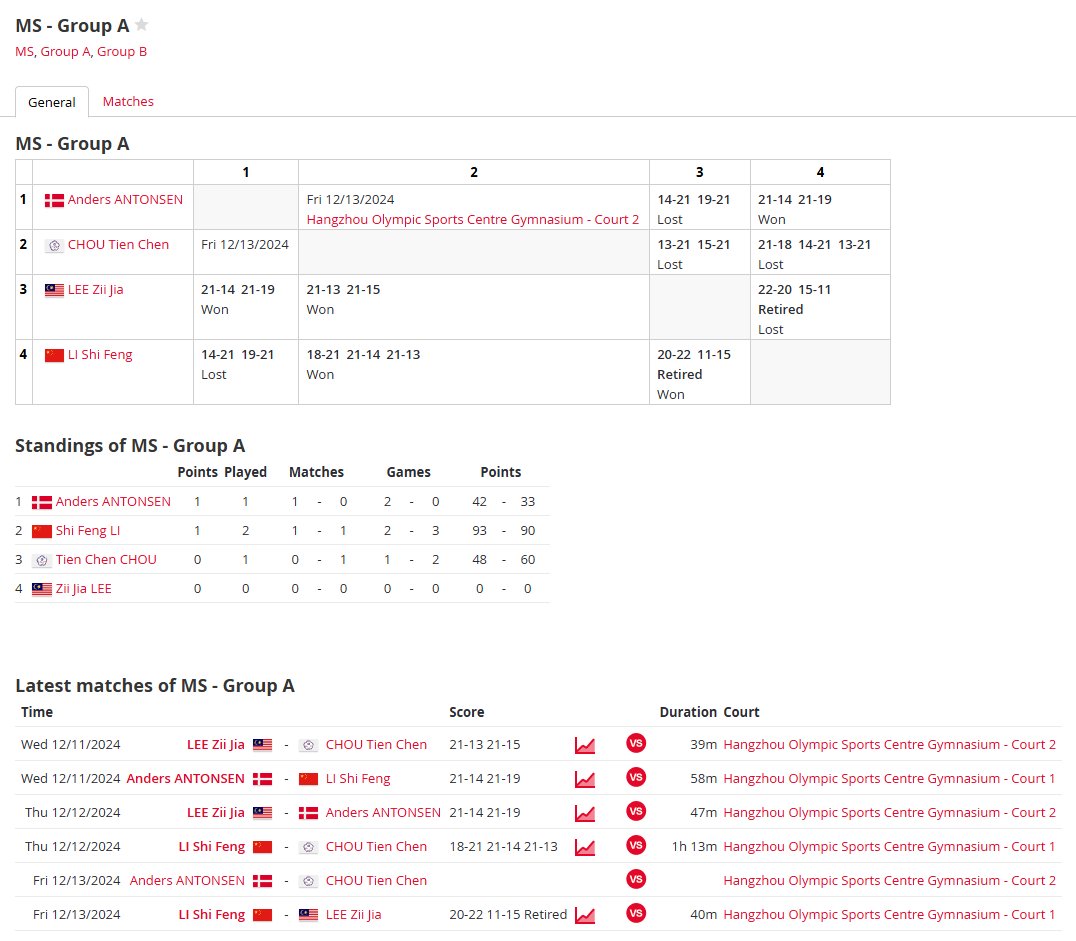Open head-to-head VS icon for LI vs CHOU match
Image resolution: width=1076 pixels, height=941 pixels.
coord(636,845)
